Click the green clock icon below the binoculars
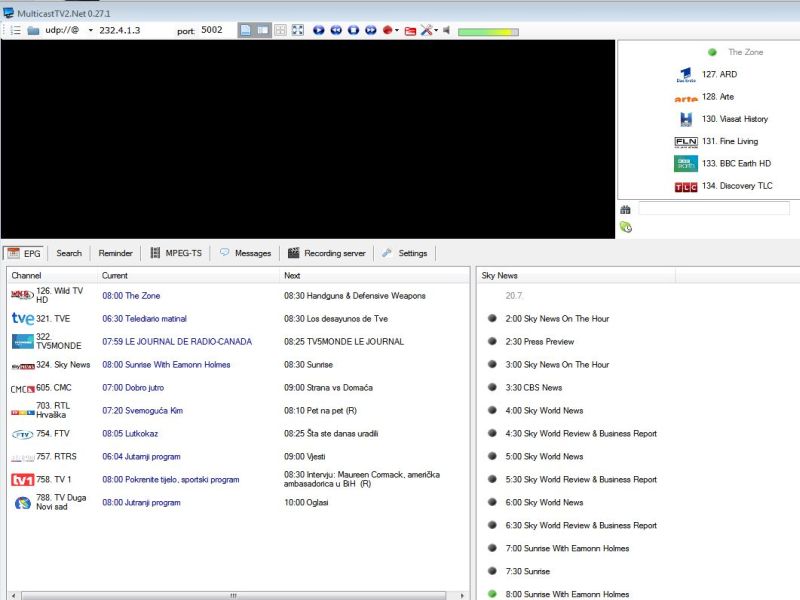Viewport: 800px width, 600px height. 626,227
